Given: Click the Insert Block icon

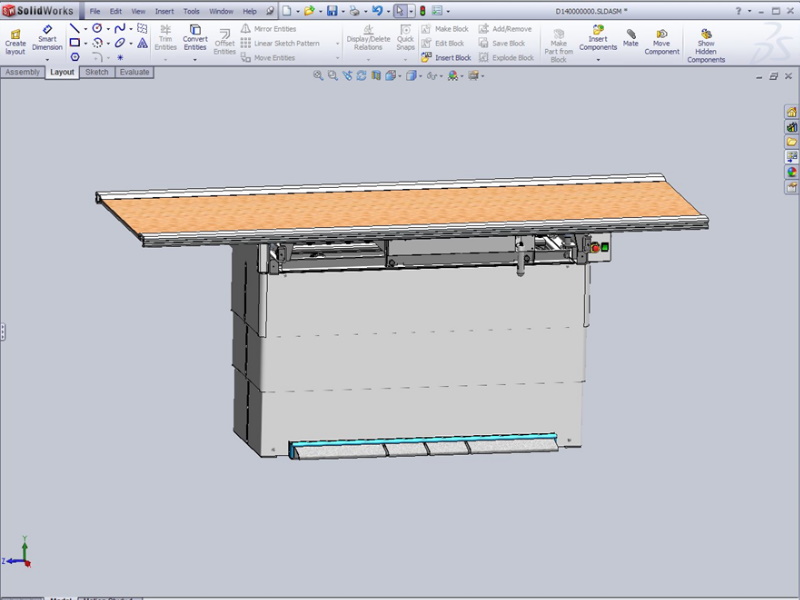Looking at the screenshot, I should coord(446,58).
